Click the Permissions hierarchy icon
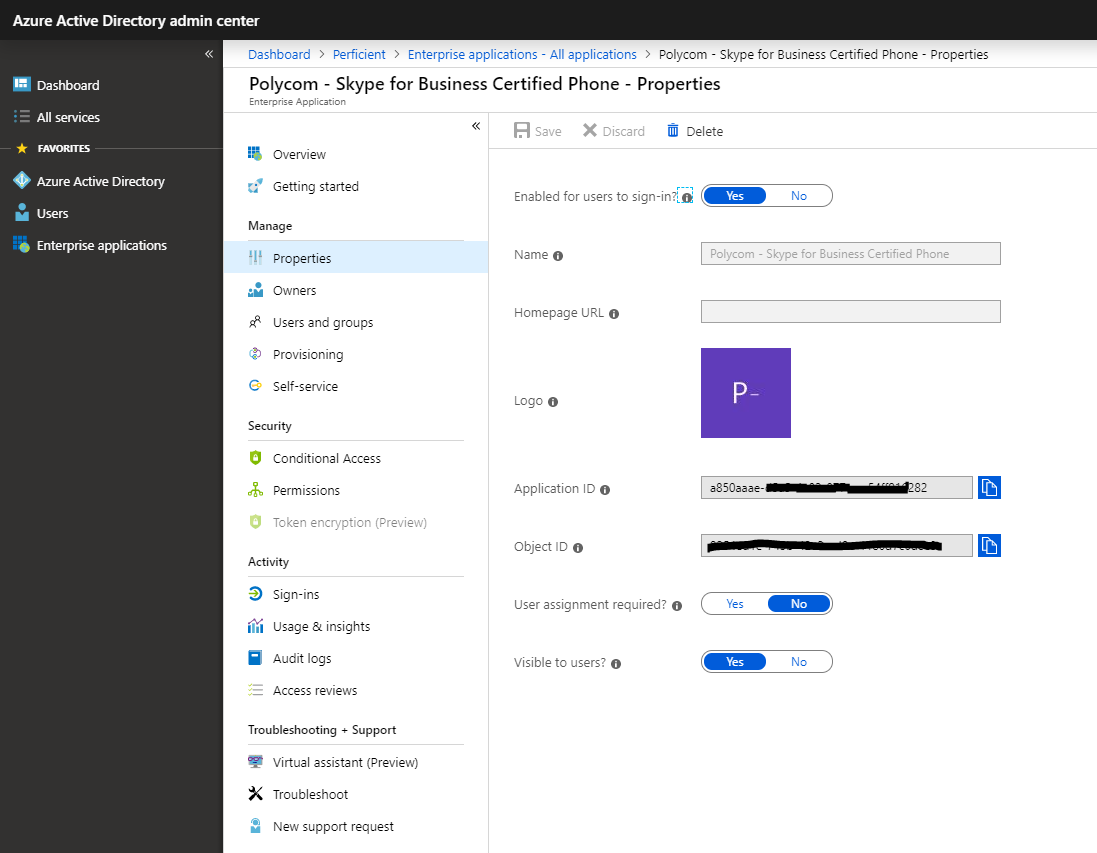1097x853 pixels. tap(255, 490)
